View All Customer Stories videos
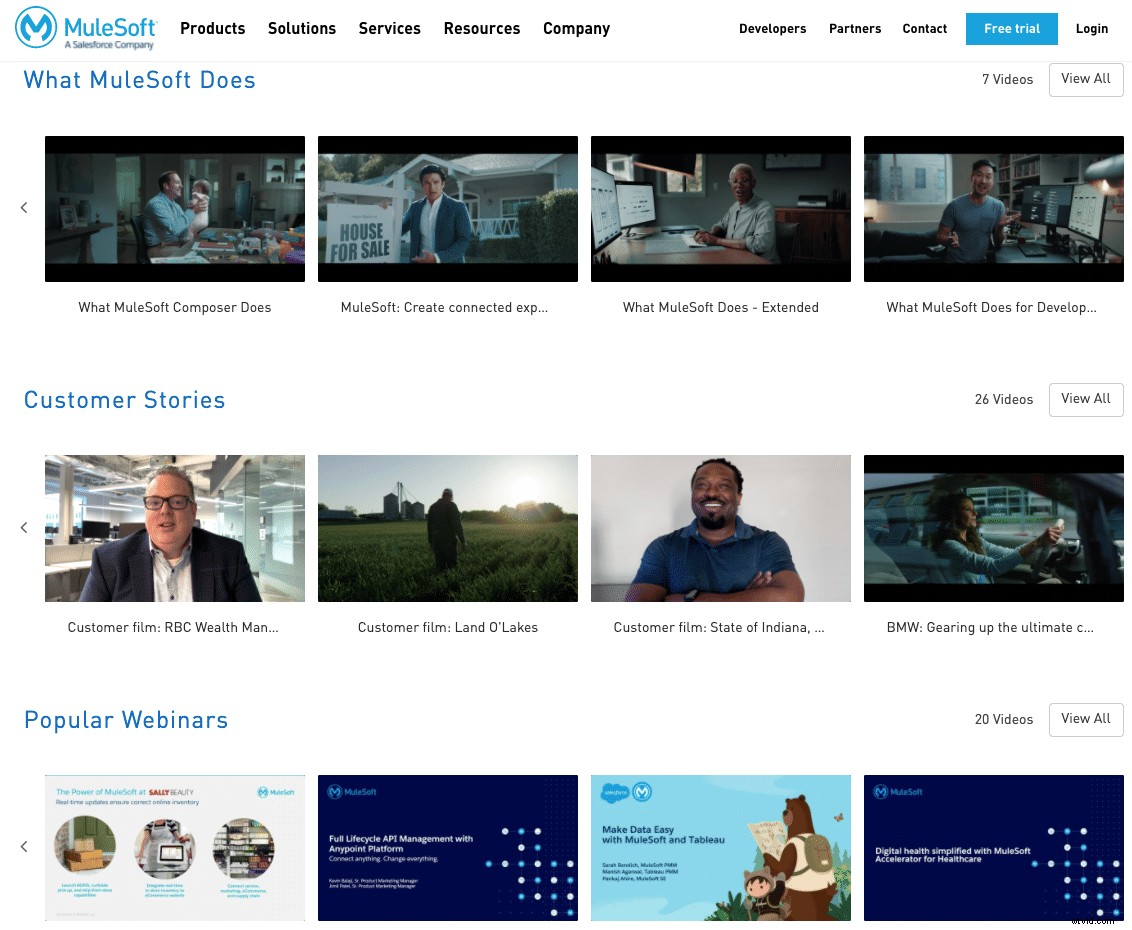 tap(1086, 399)
